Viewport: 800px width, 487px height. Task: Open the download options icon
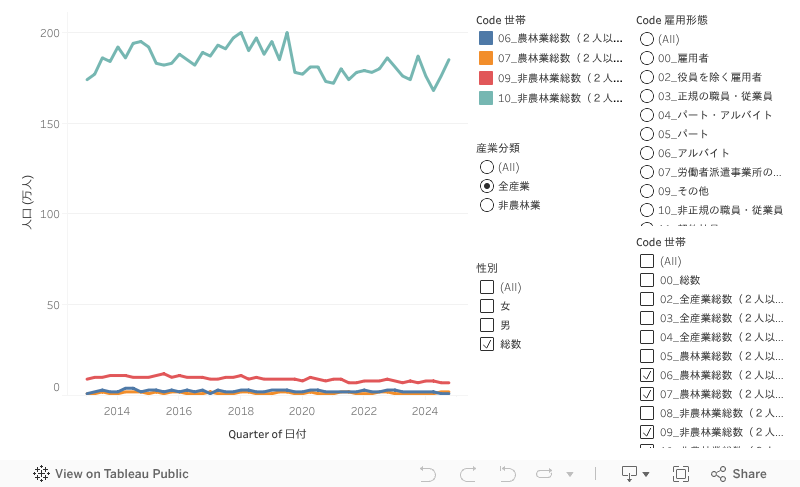pos(629,474)
